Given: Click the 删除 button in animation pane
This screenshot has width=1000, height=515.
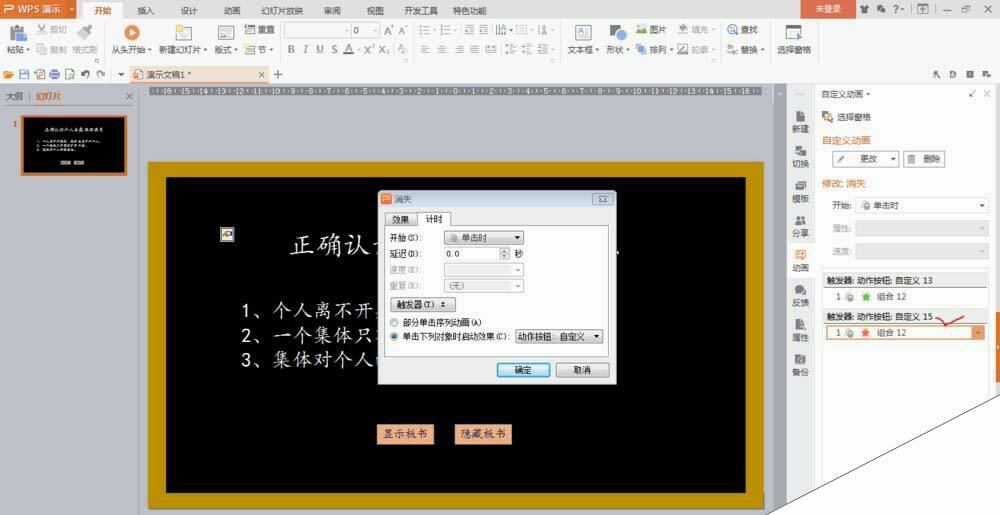Looking at the screenshot, I should (924, 159).
